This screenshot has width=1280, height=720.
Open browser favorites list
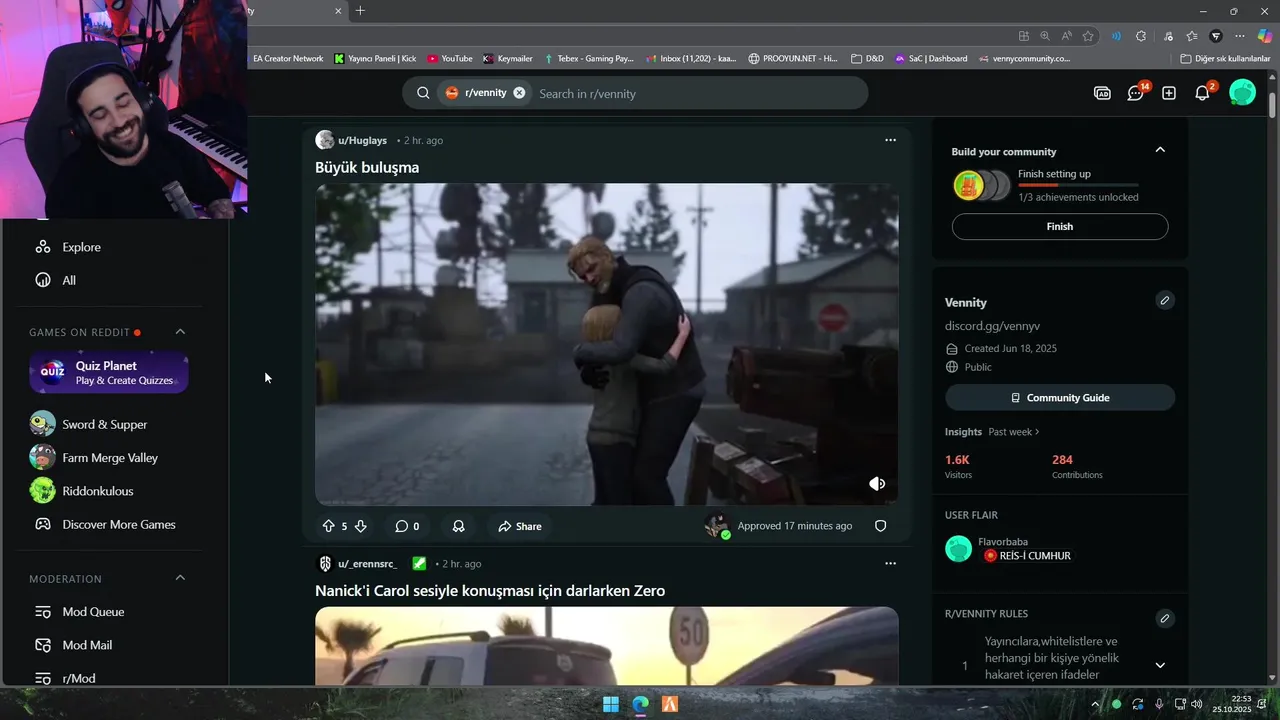(x=1191, y=35)
